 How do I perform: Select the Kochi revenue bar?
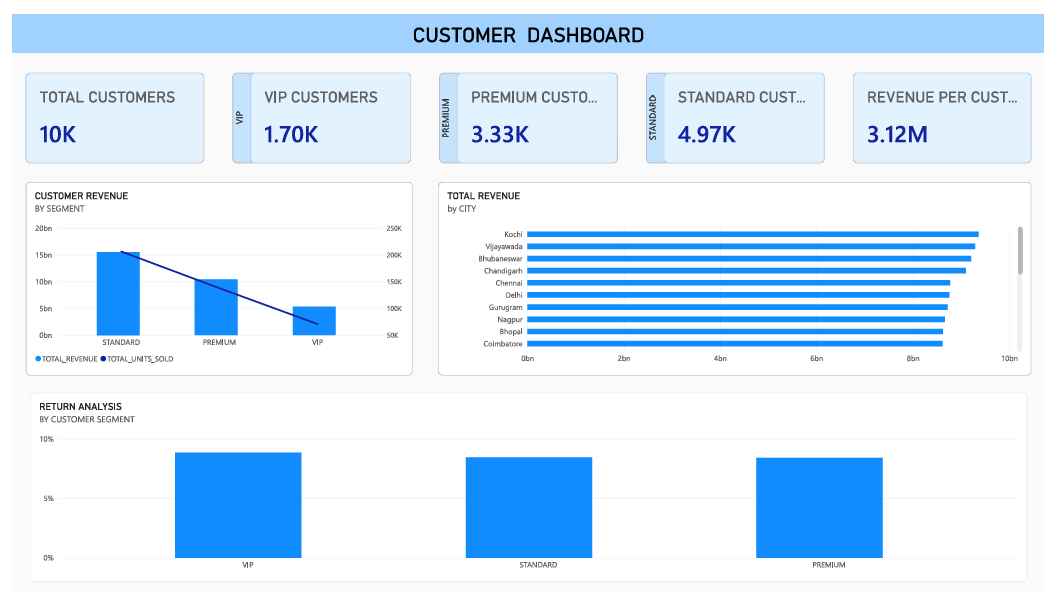click(752, 234)
